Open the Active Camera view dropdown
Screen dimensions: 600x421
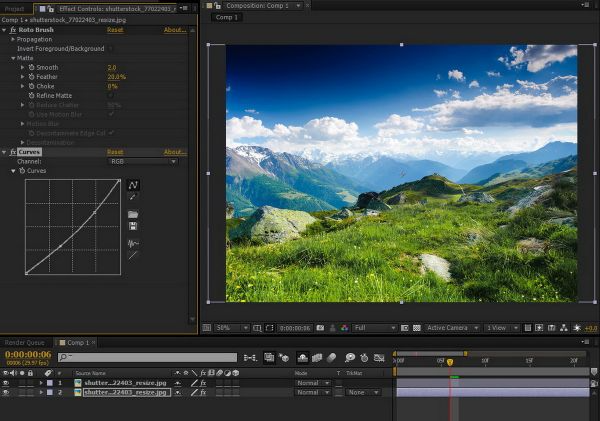450,327
